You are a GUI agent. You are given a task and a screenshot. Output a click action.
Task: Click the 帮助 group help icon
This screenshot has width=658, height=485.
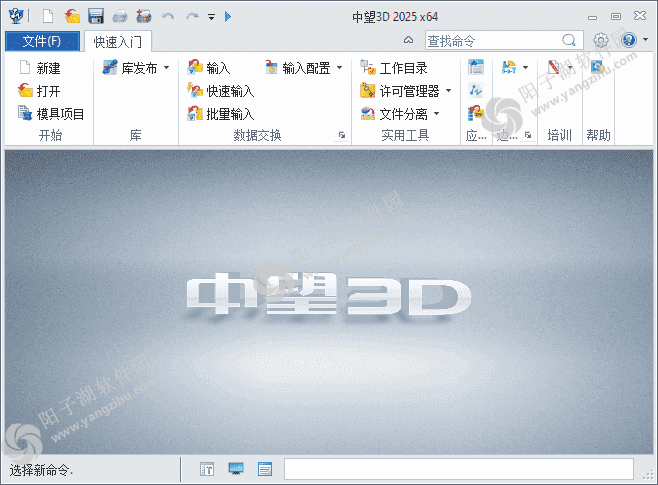click(597, 67)
